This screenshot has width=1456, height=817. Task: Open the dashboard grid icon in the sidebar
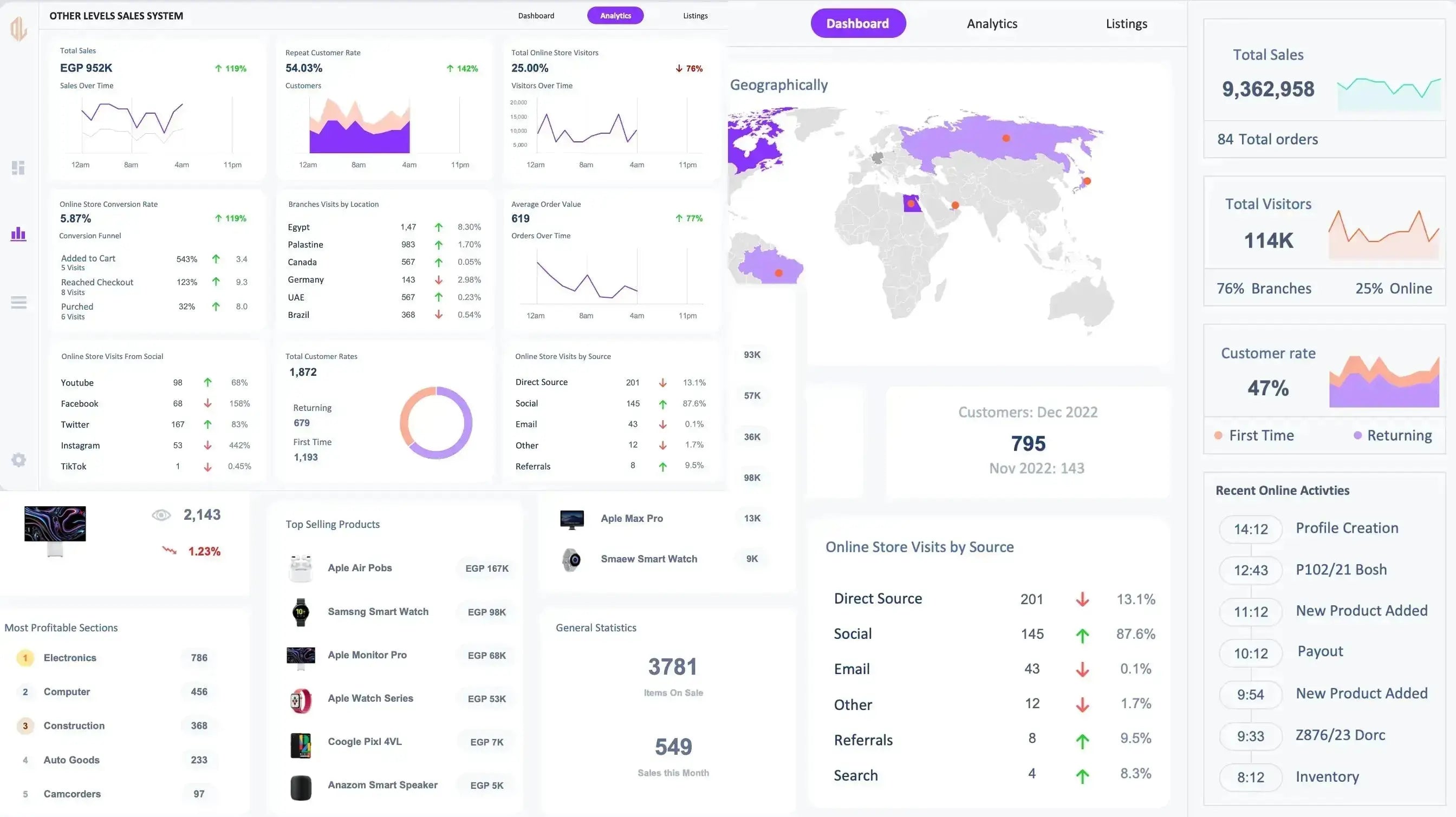(18, 167)
